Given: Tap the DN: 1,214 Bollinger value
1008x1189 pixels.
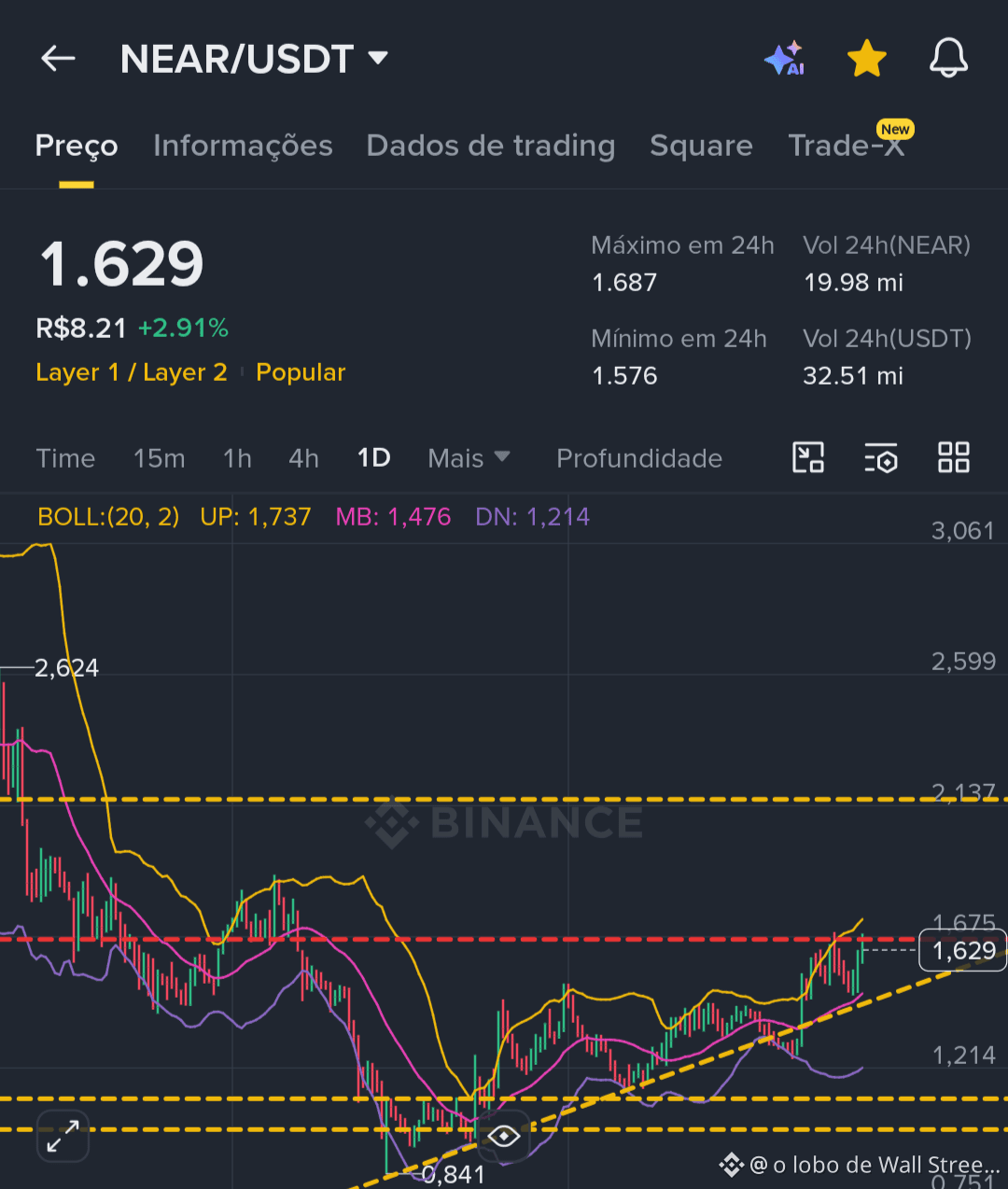Looking at the screenshot, I should (532, 517).
